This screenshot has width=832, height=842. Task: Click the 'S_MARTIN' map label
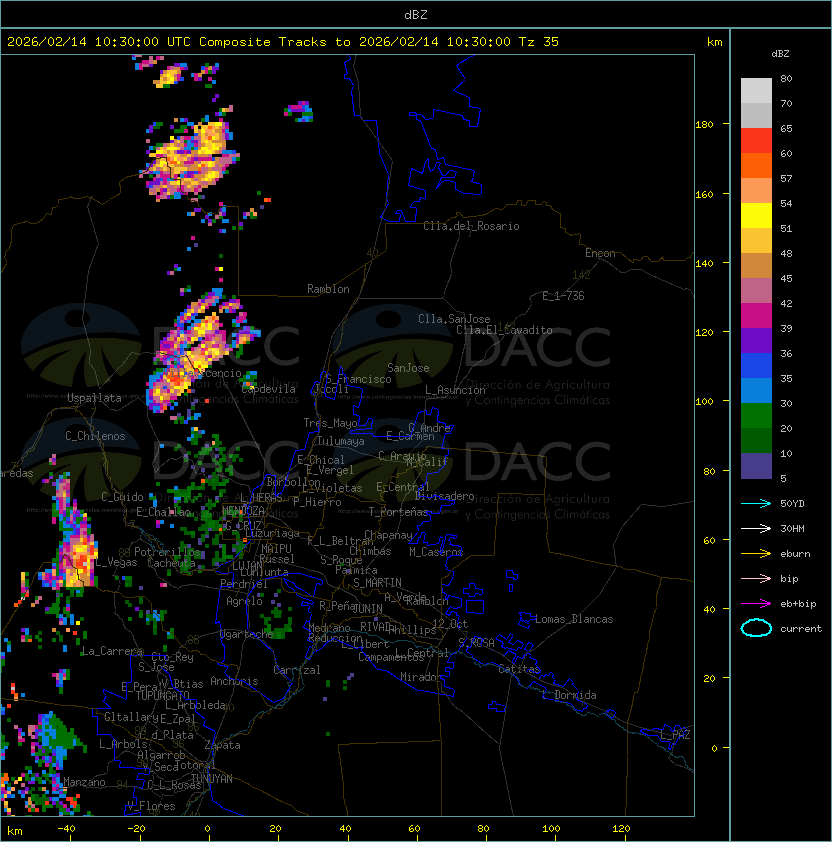(377, 583)
